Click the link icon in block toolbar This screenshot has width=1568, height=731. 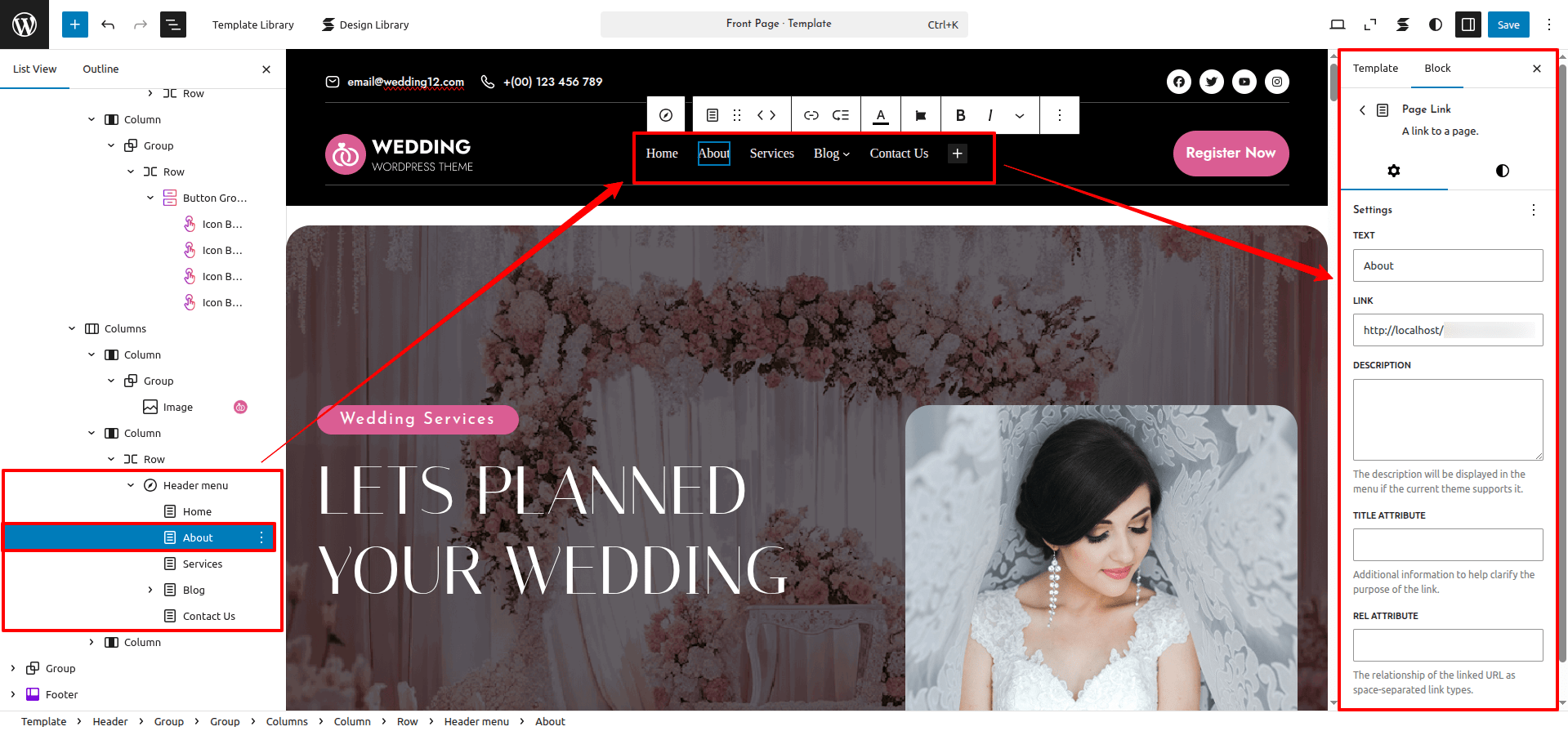(x=811, y=115)
